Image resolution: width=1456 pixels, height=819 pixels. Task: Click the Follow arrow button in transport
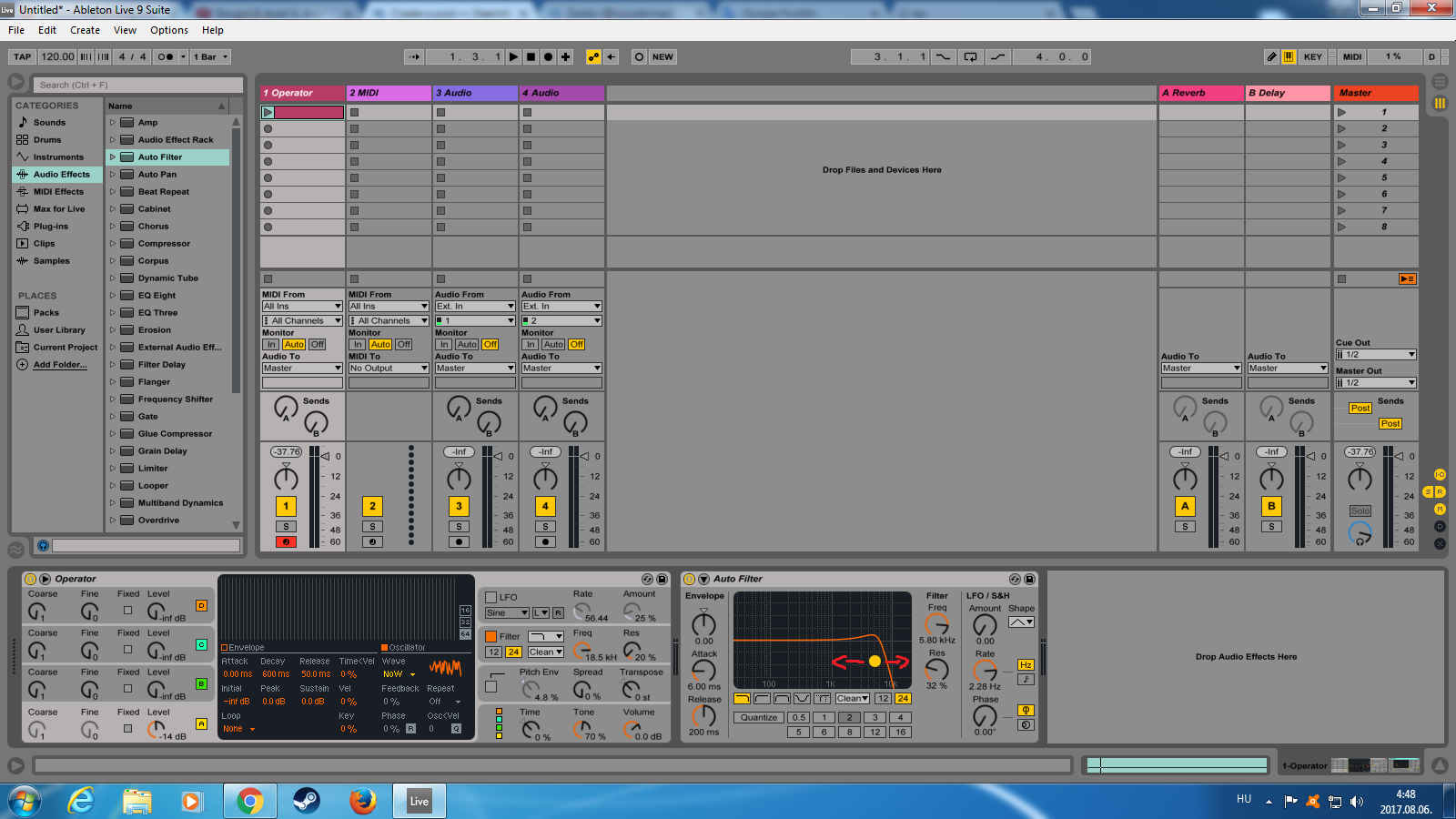414,56
